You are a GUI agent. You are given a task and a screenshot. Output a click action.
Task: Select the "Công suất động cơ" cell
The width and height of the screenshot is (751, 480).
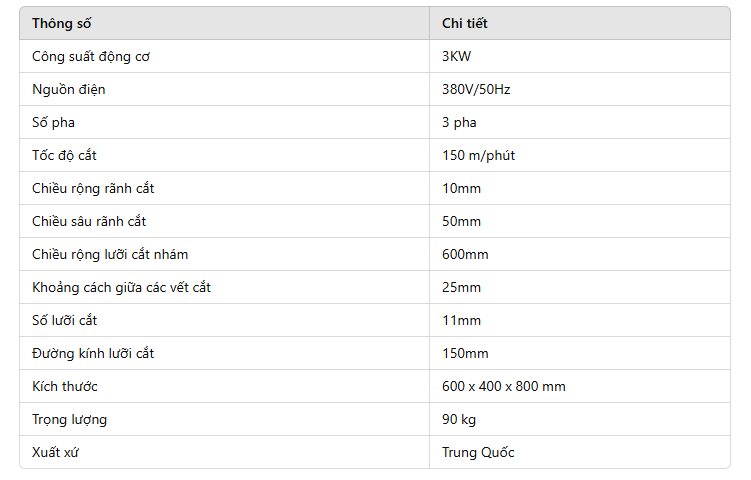click(x=91, y=56)
